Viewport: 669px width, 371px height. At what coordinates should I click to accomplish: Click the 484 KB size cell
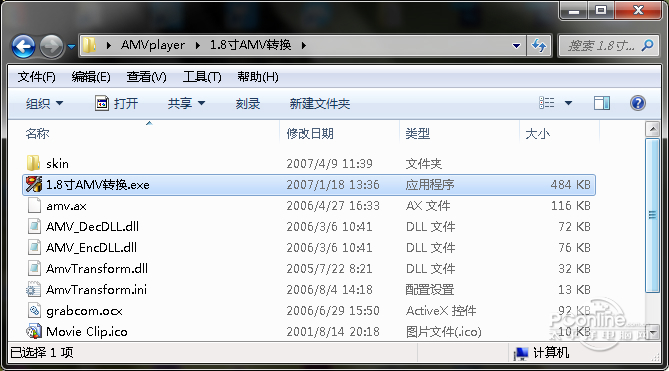click(x=570, y=185)
